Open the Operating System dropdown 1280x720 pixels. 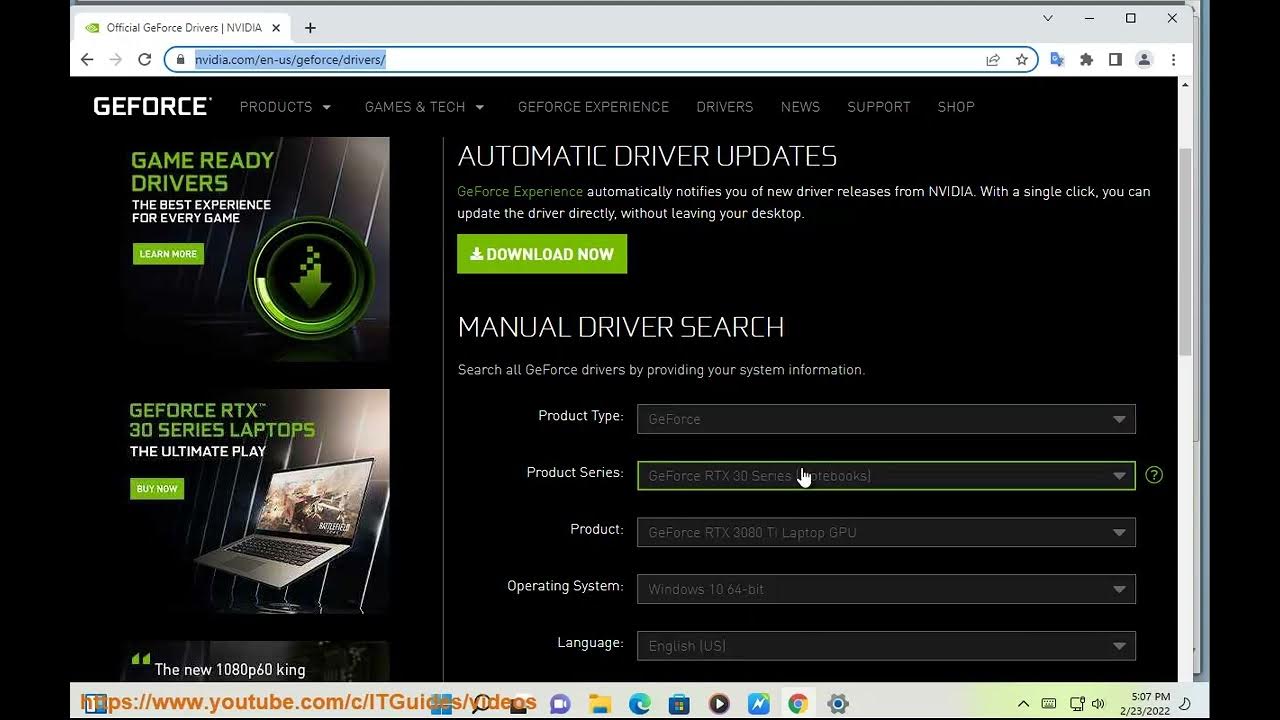coord(886,589)
